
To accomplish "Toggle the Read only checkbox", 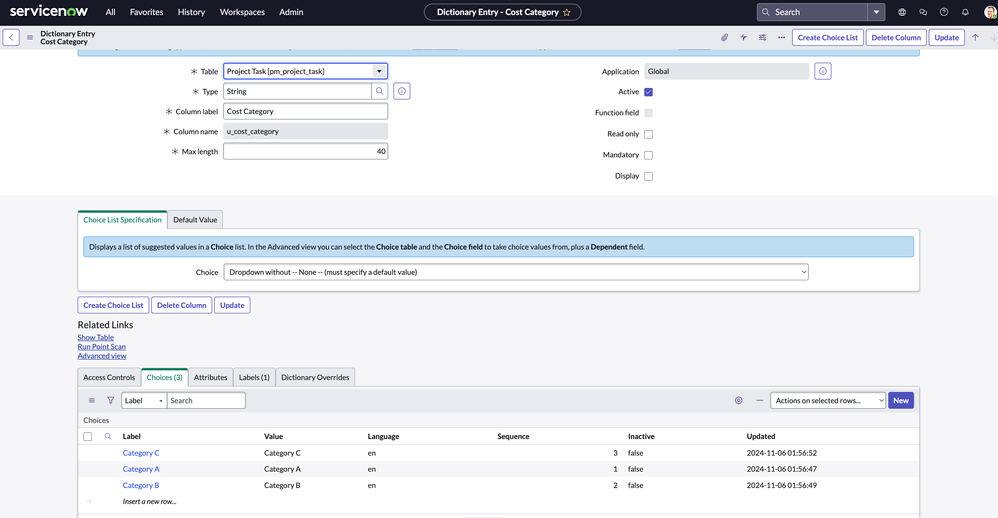I will [x=649, y=134].
